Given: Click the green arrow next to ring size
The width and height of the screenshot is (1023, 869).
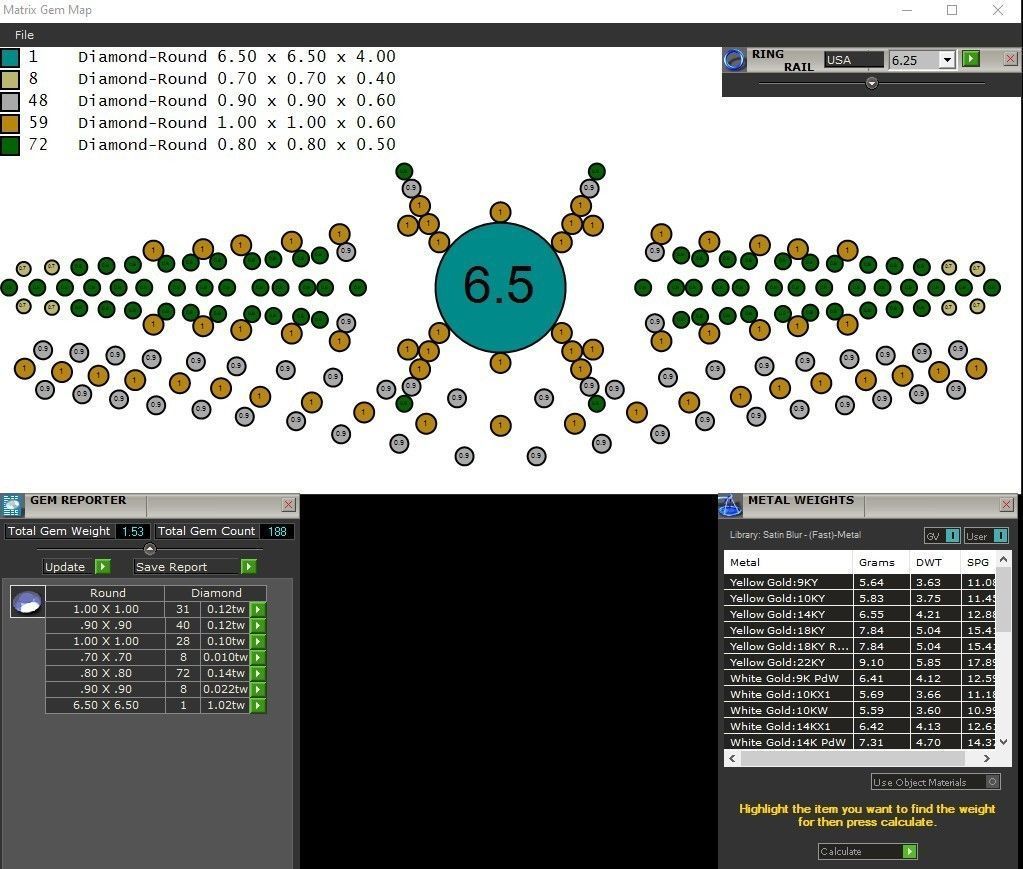Looking at the screenshot, I should pos(971,59).
